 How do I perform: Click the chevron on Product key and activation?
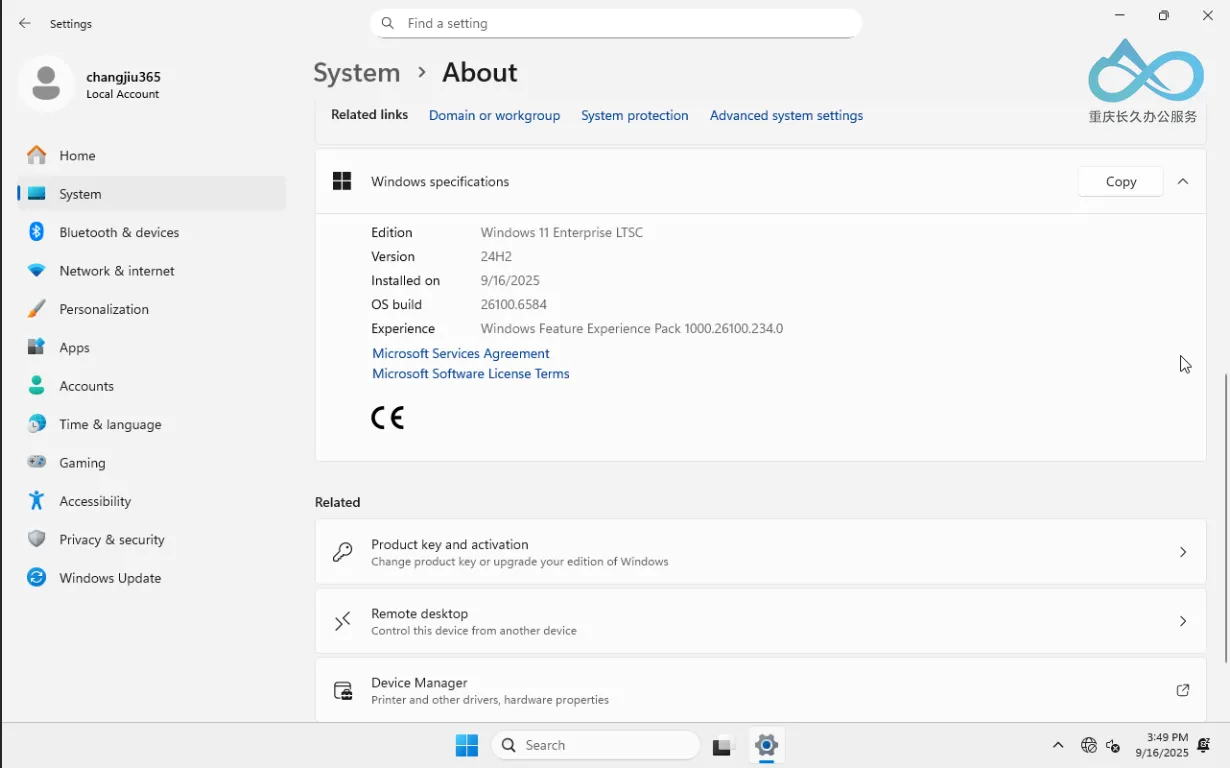click(1183, 552)
